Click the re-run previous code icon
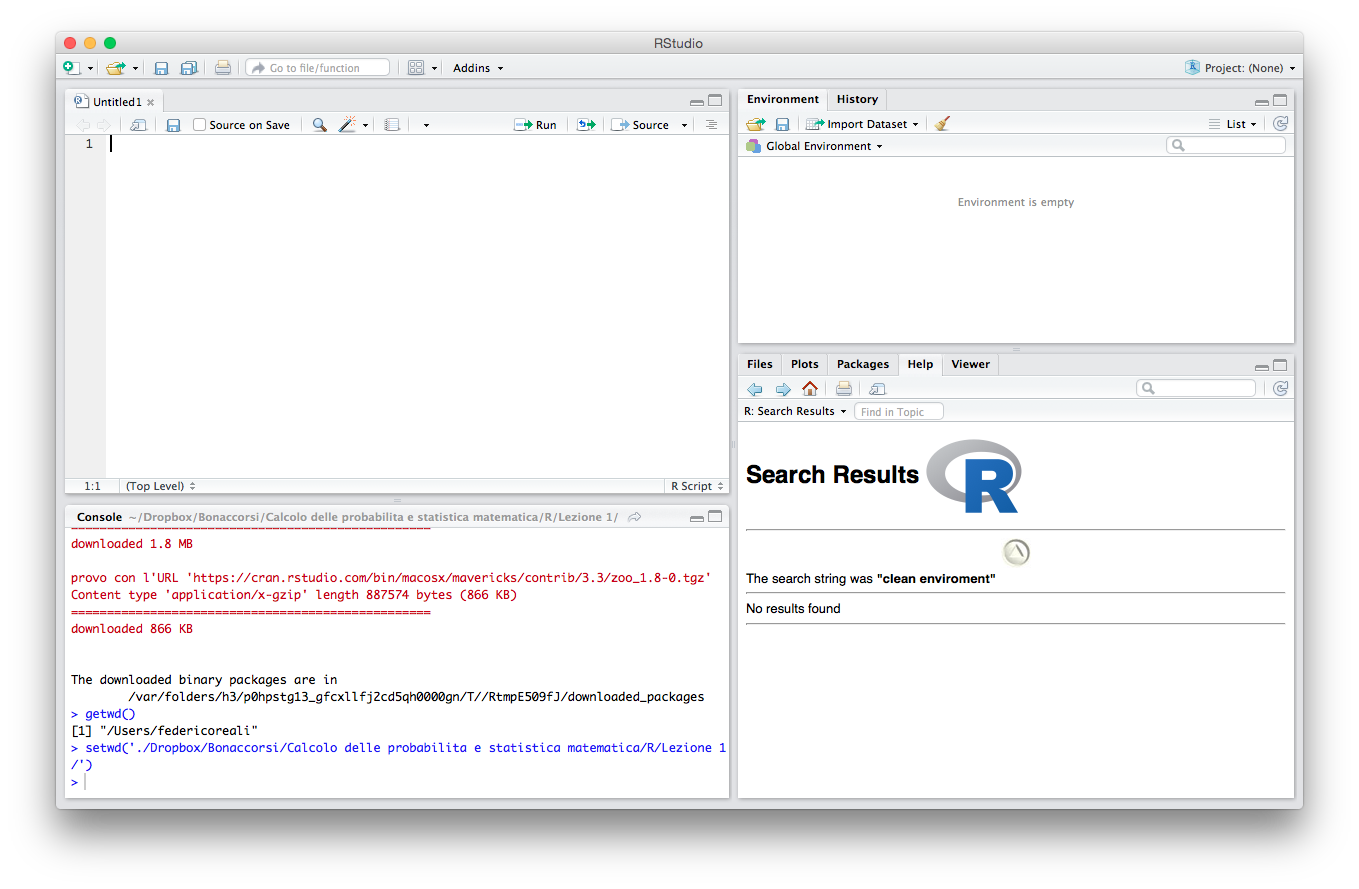The height and width of the screenshot is (889, 1359). [x=586, y=125]
